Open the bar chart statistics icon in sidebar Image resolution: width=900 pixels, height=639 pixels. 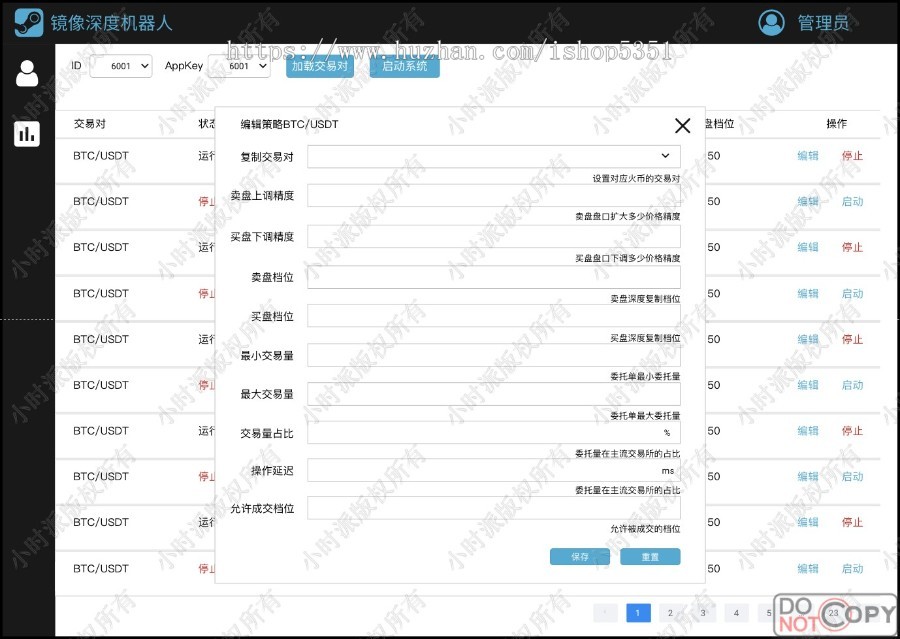coord(27,133)
